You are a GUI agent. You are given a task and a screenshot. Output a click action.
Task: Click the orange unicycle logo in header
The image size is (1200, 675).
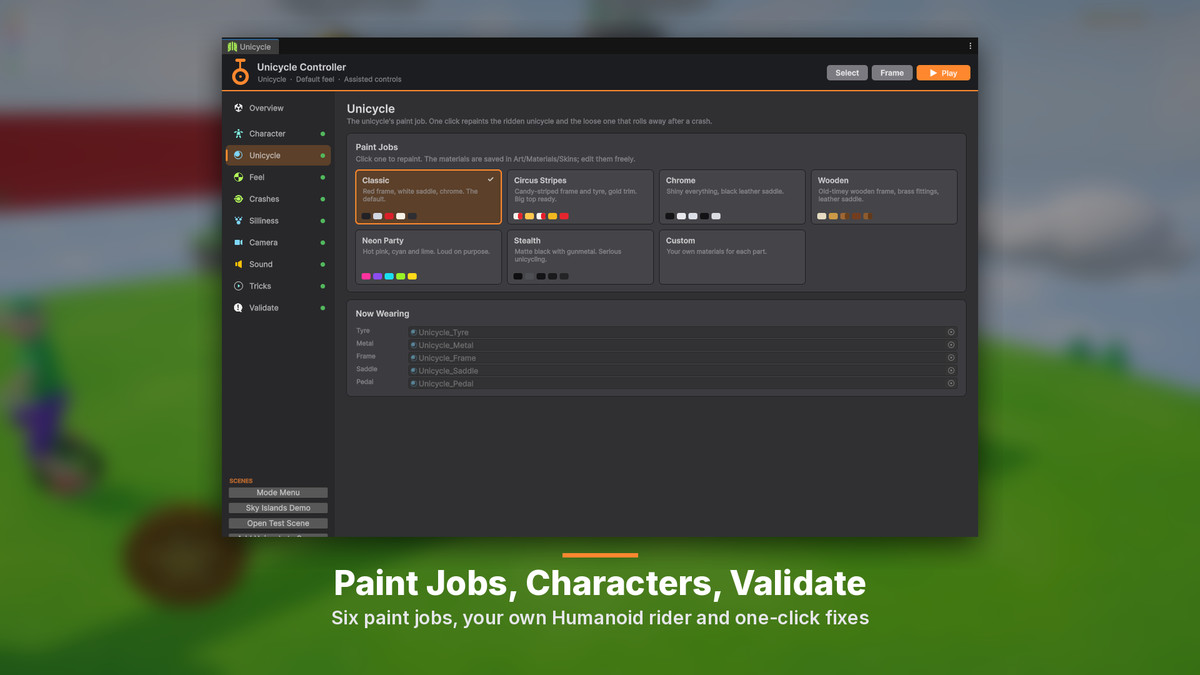click(x=240, y=72)
